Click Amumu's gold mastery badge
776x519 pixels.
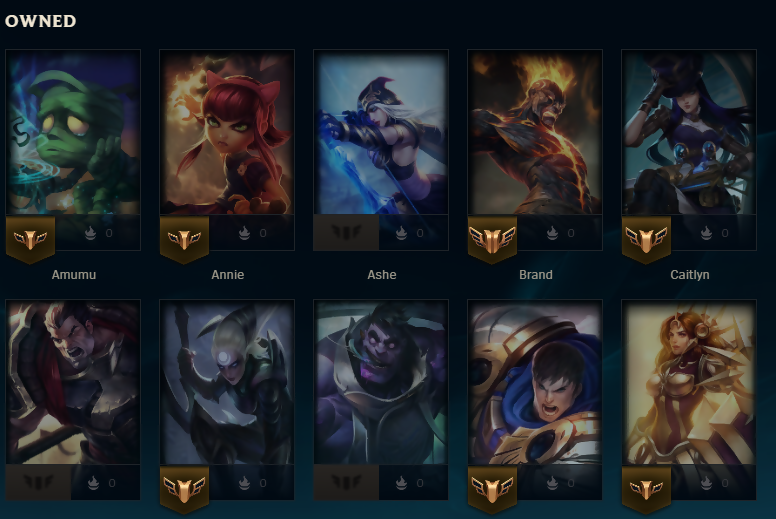point(30,239)
